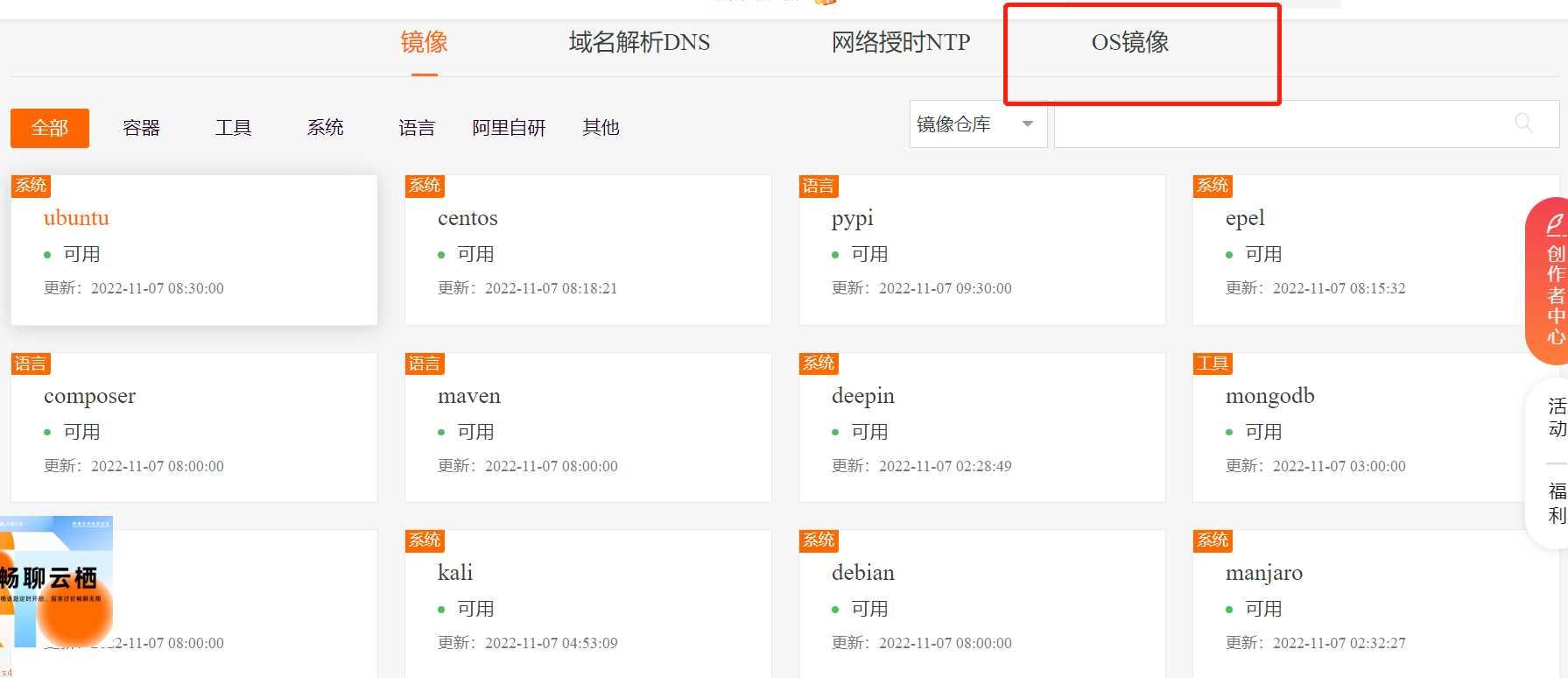The height and width of the screenshot is (678, 1568).
Task: Click 可用 status under centos
Action: [476, 254]
